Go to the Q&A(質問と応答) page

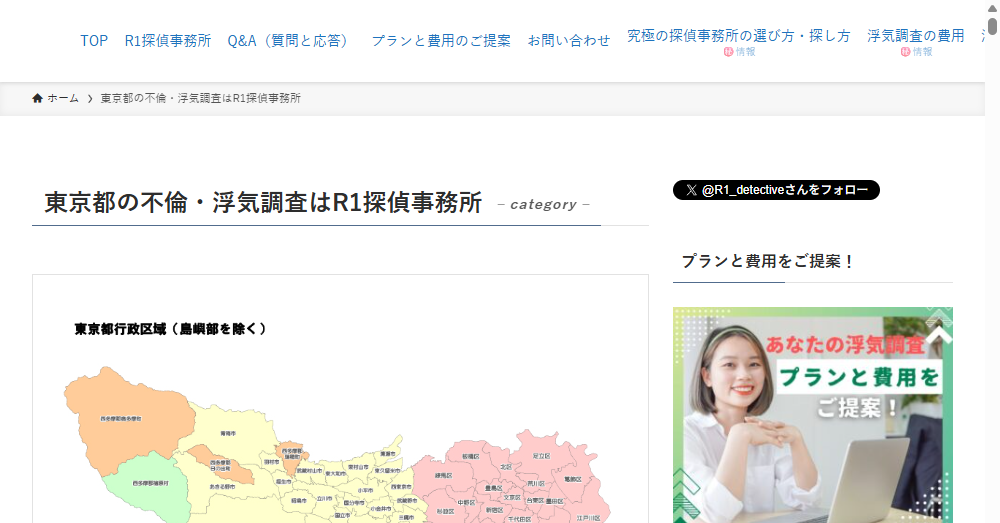(290, 40)
